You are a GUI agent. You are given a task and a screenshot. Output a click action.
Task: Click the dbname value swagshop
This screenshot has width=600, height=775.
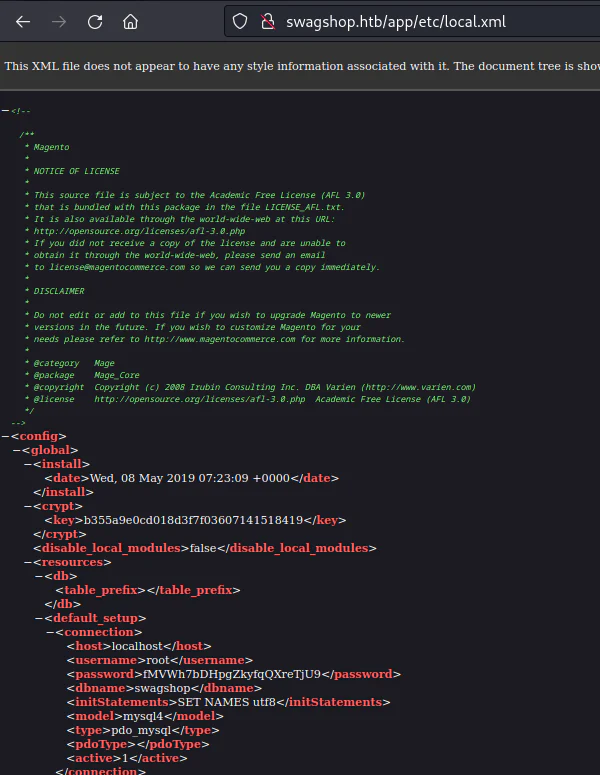point(163,688)
